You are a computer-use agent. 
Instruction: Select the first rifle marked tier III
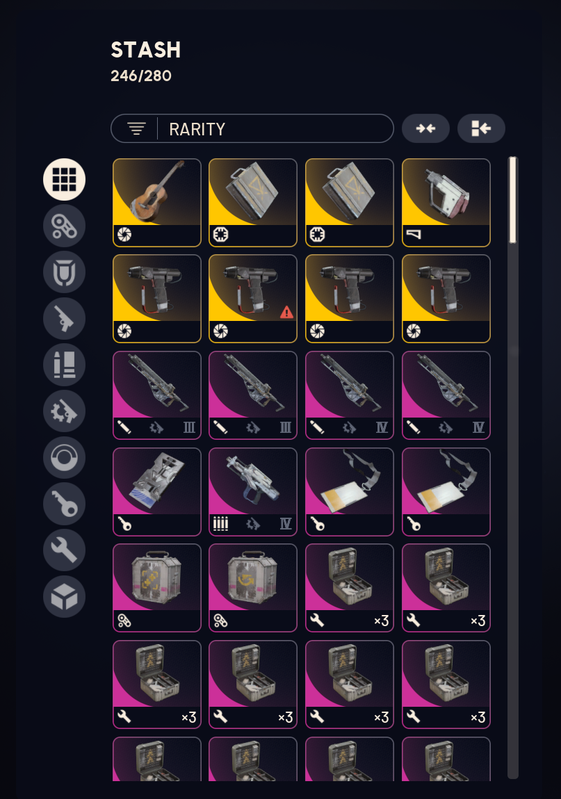pos(157,395)
